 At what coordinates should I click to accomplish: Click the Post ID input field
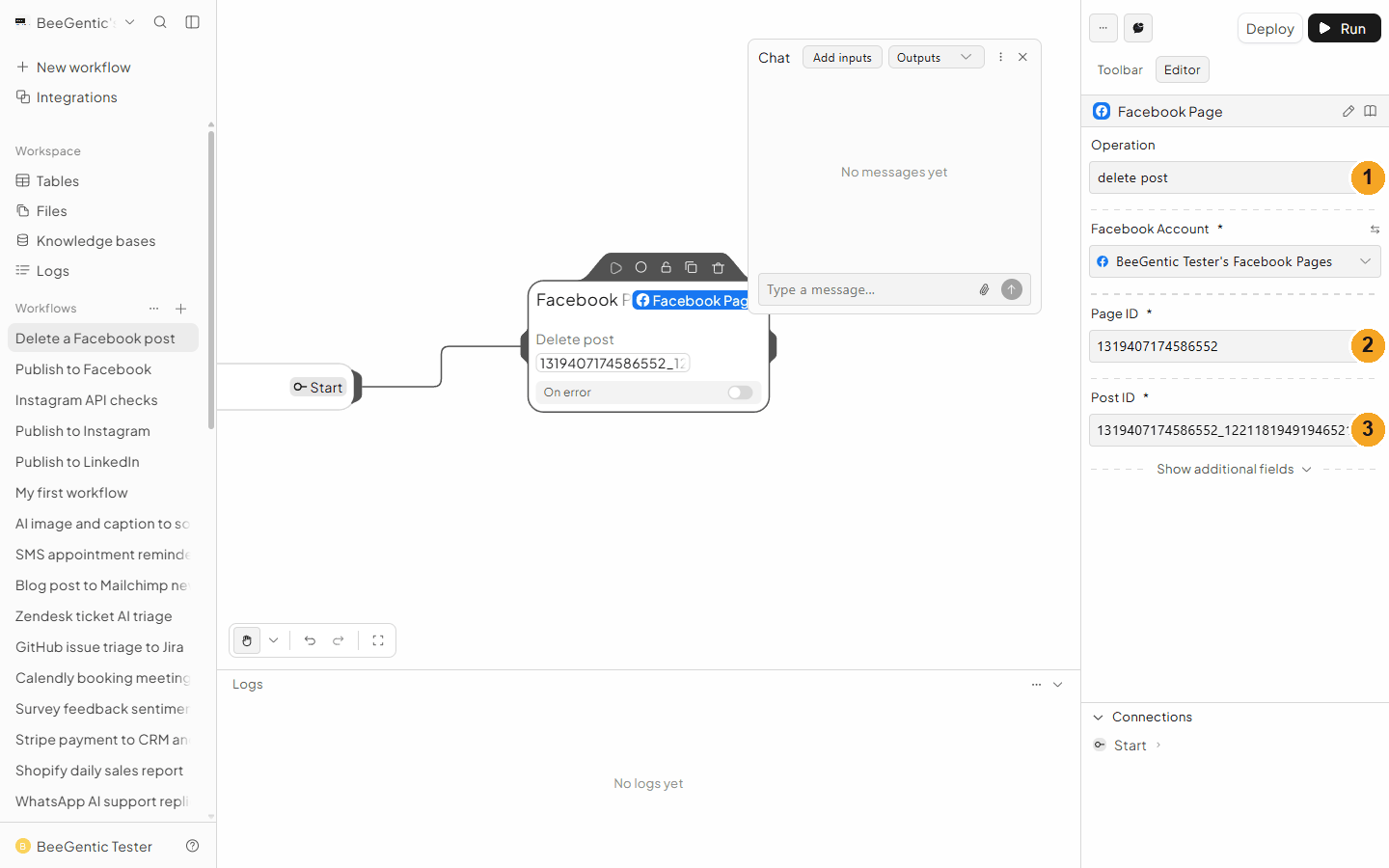coord(1221,430)
